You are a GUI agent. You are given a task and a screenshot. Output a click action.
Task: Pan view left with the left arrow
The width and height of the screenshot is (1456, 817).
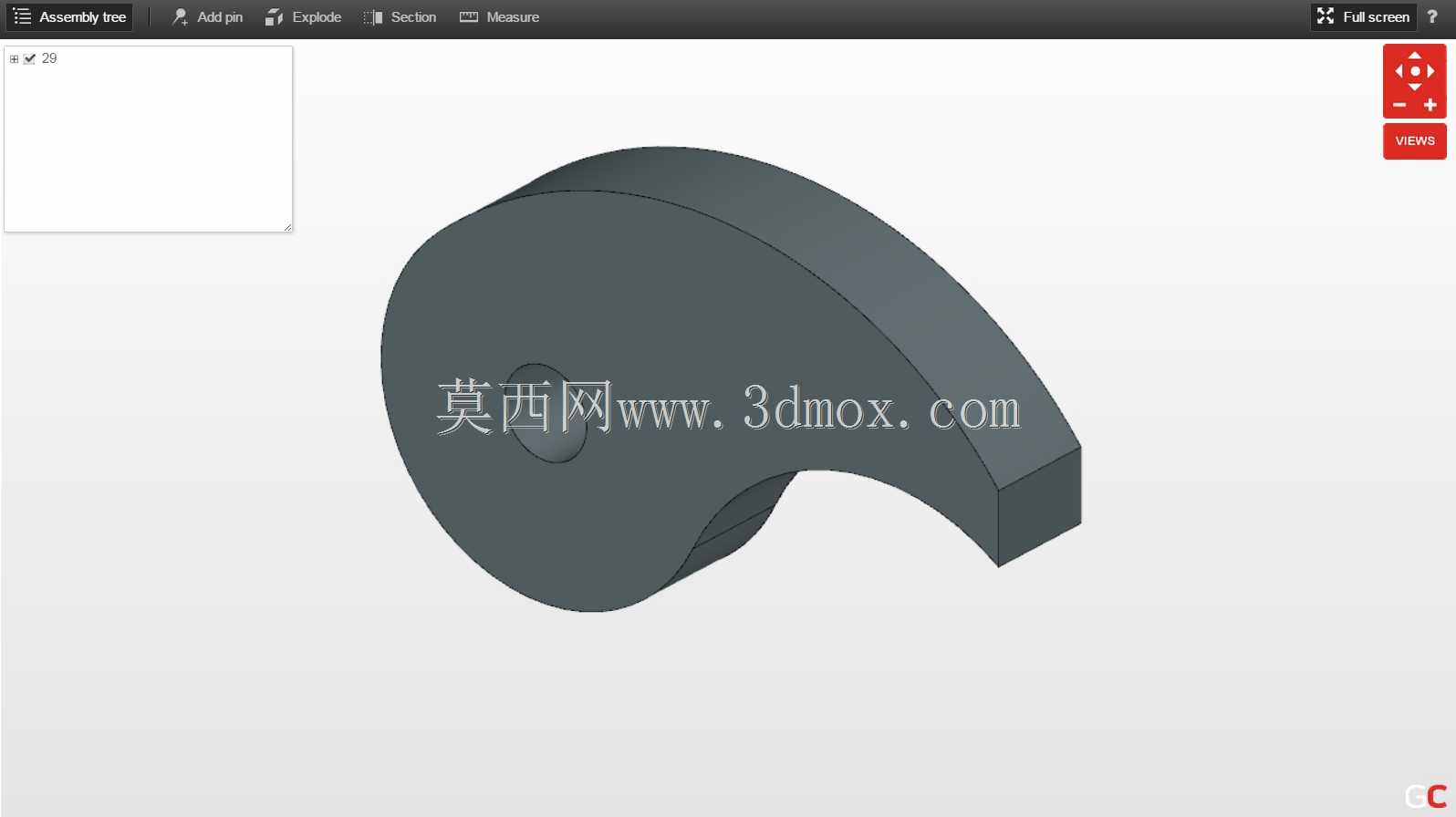point(1399,71)
